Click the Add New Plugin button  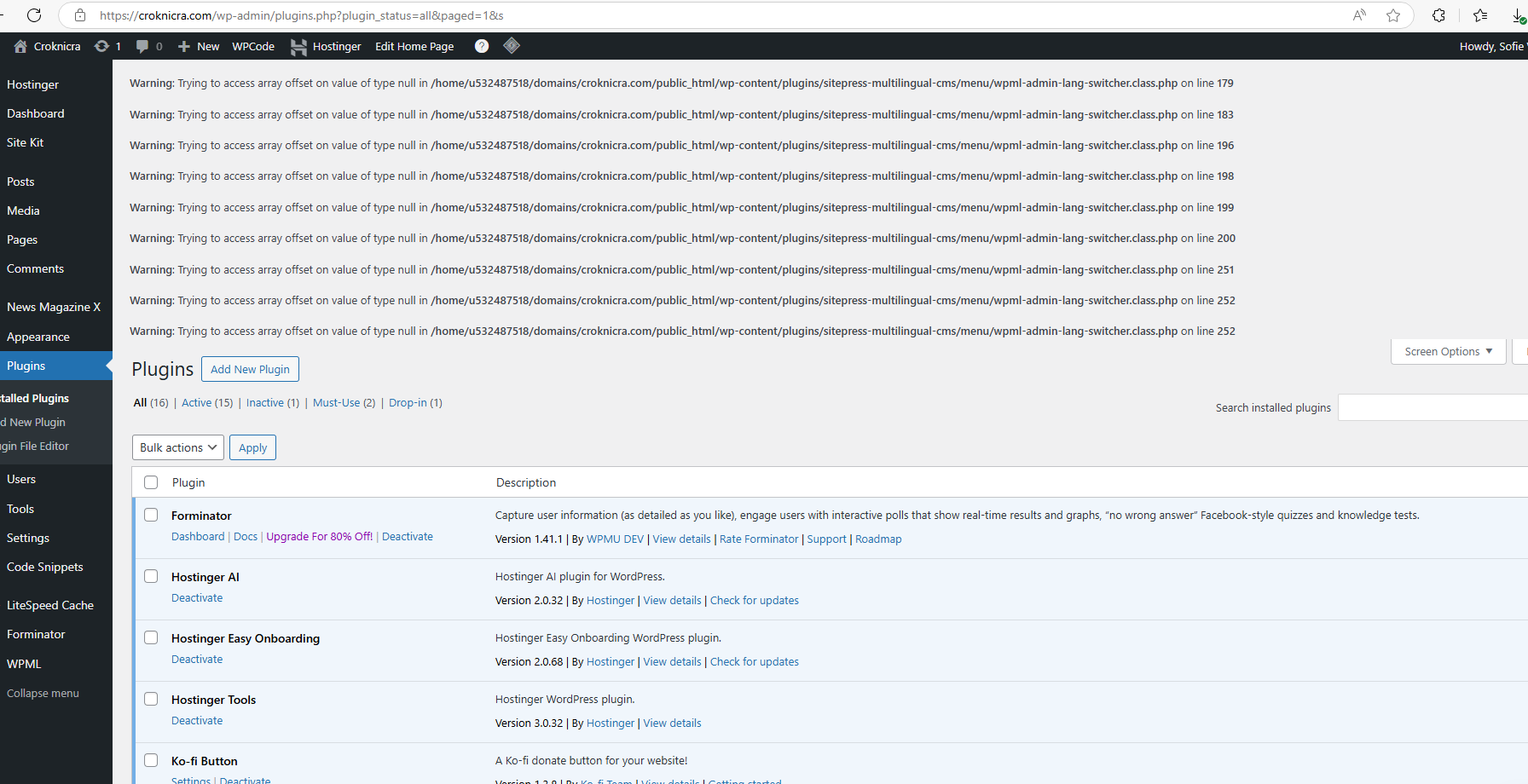[x=250, y=369]
